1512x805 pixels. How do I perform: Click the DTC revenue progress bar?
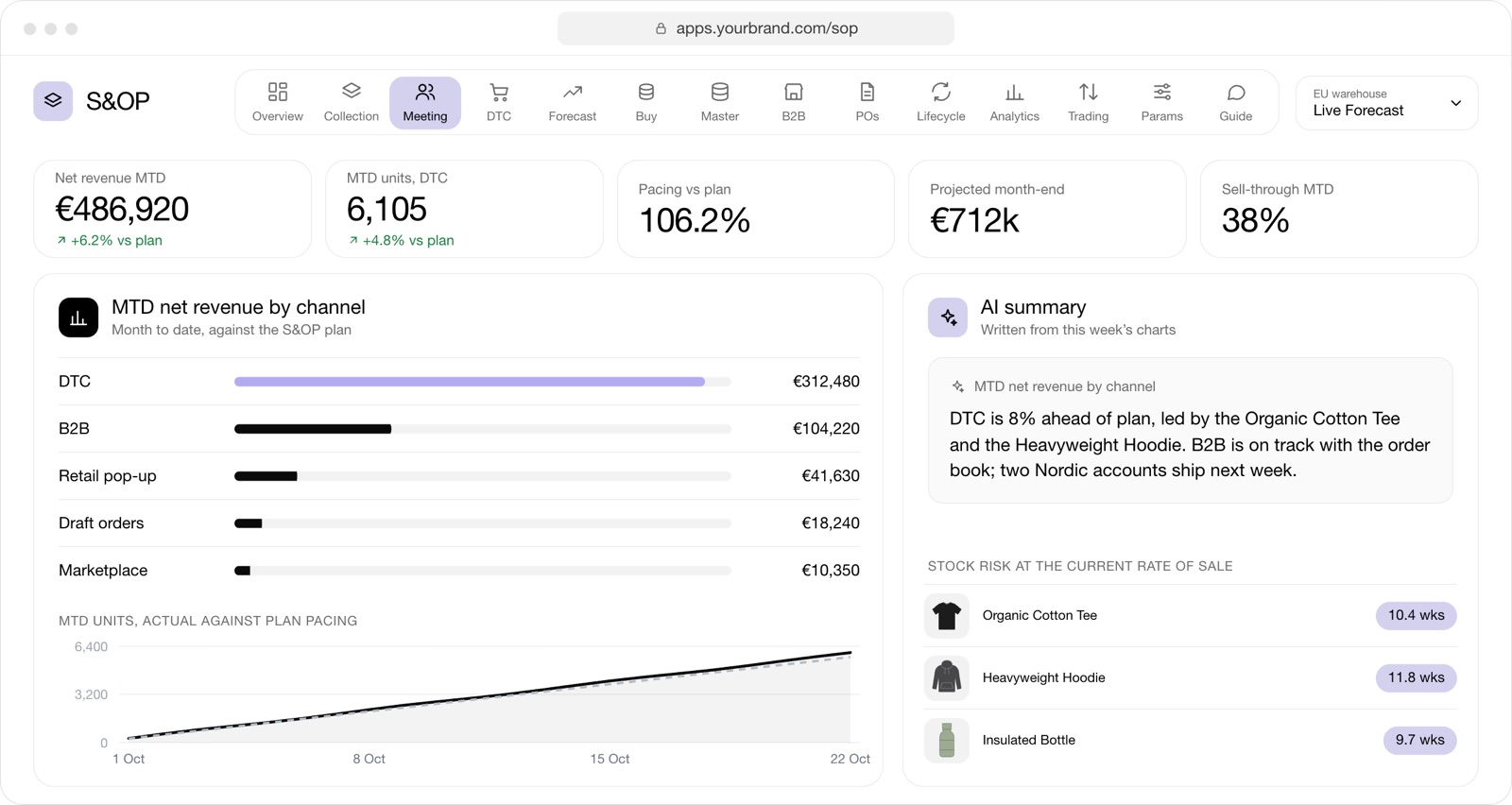tap(483, 382)
